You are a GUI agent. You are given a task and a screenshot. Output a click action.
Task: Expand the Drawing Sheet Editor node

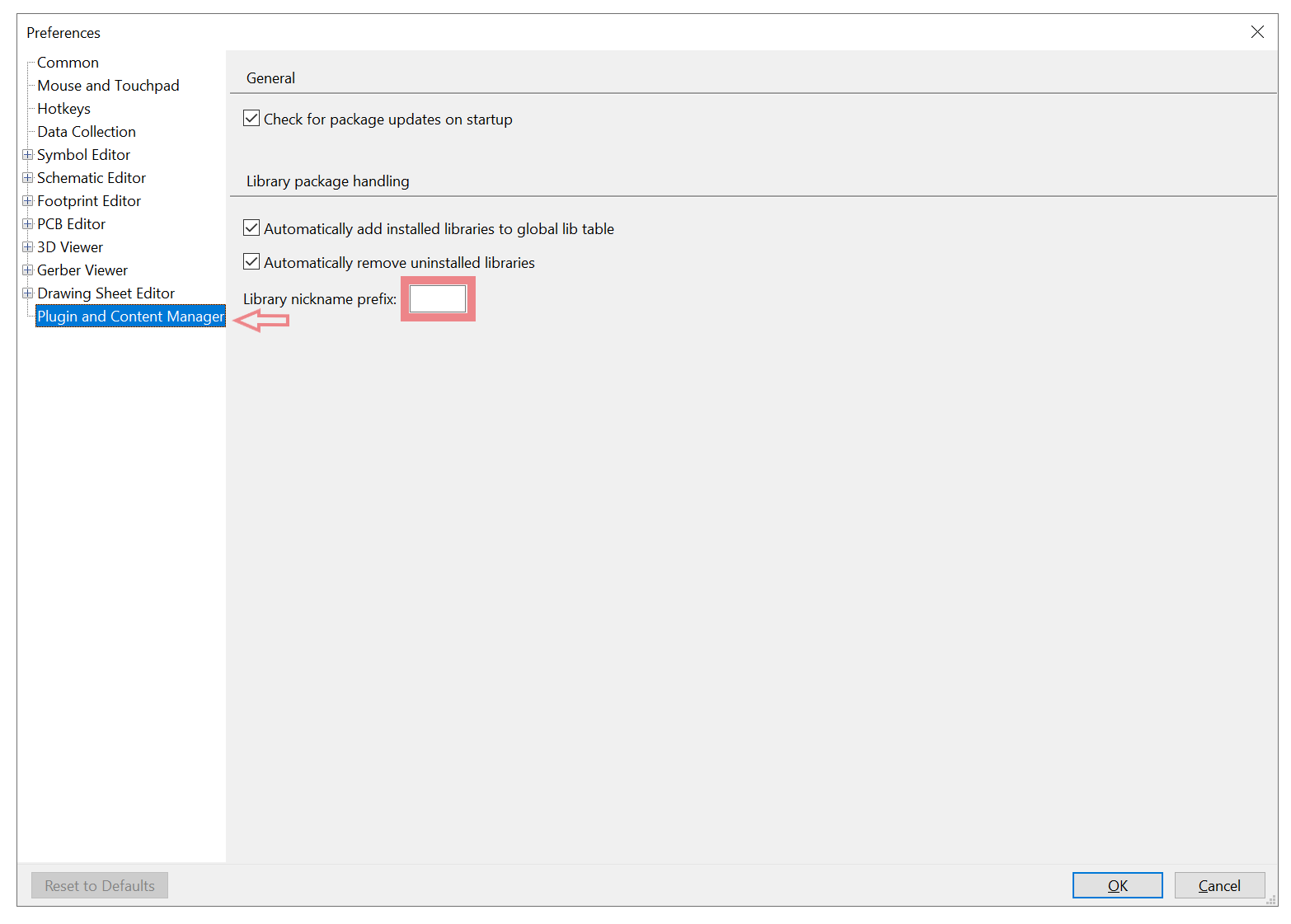pyautogui.click(x=28, y=293)
